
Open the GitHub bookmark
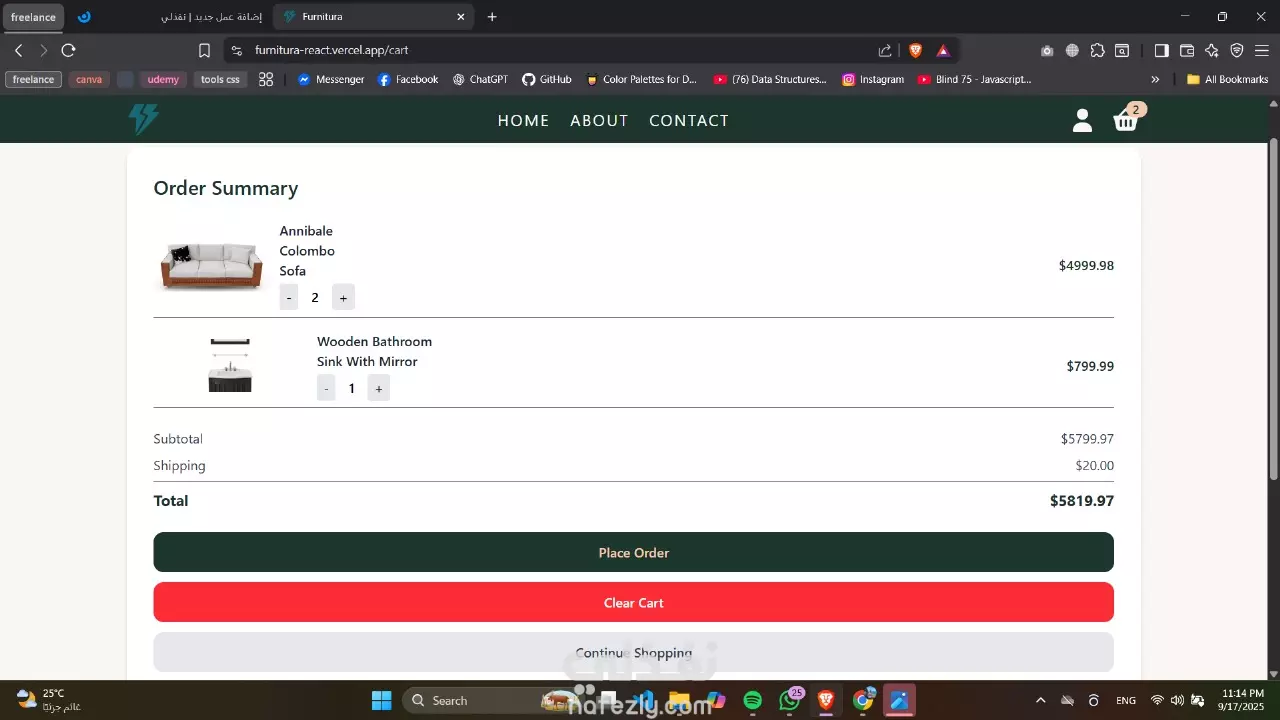pyautogui.click(x=547, y=79)
